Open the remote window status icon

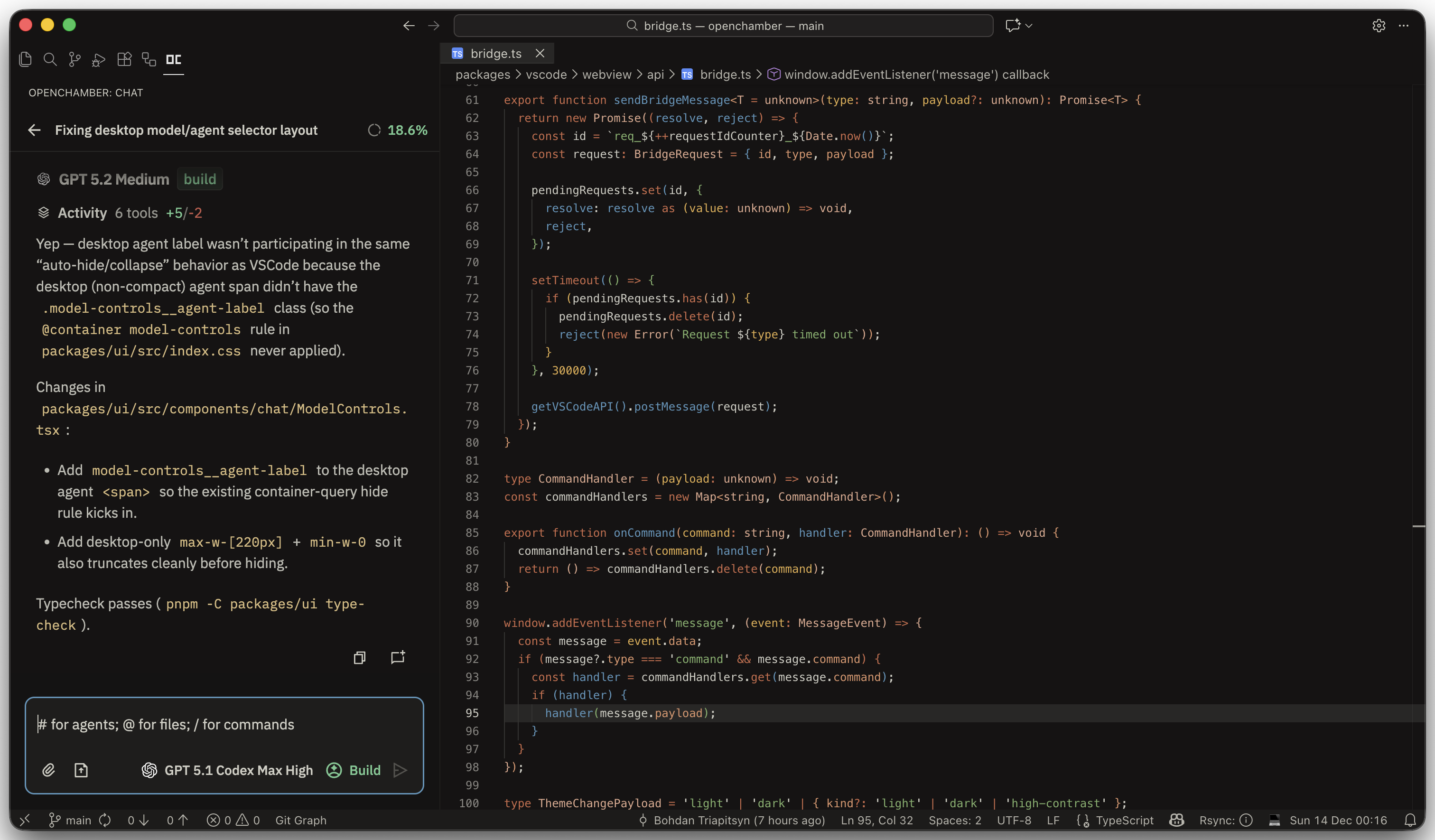click(x=25, y=820)
